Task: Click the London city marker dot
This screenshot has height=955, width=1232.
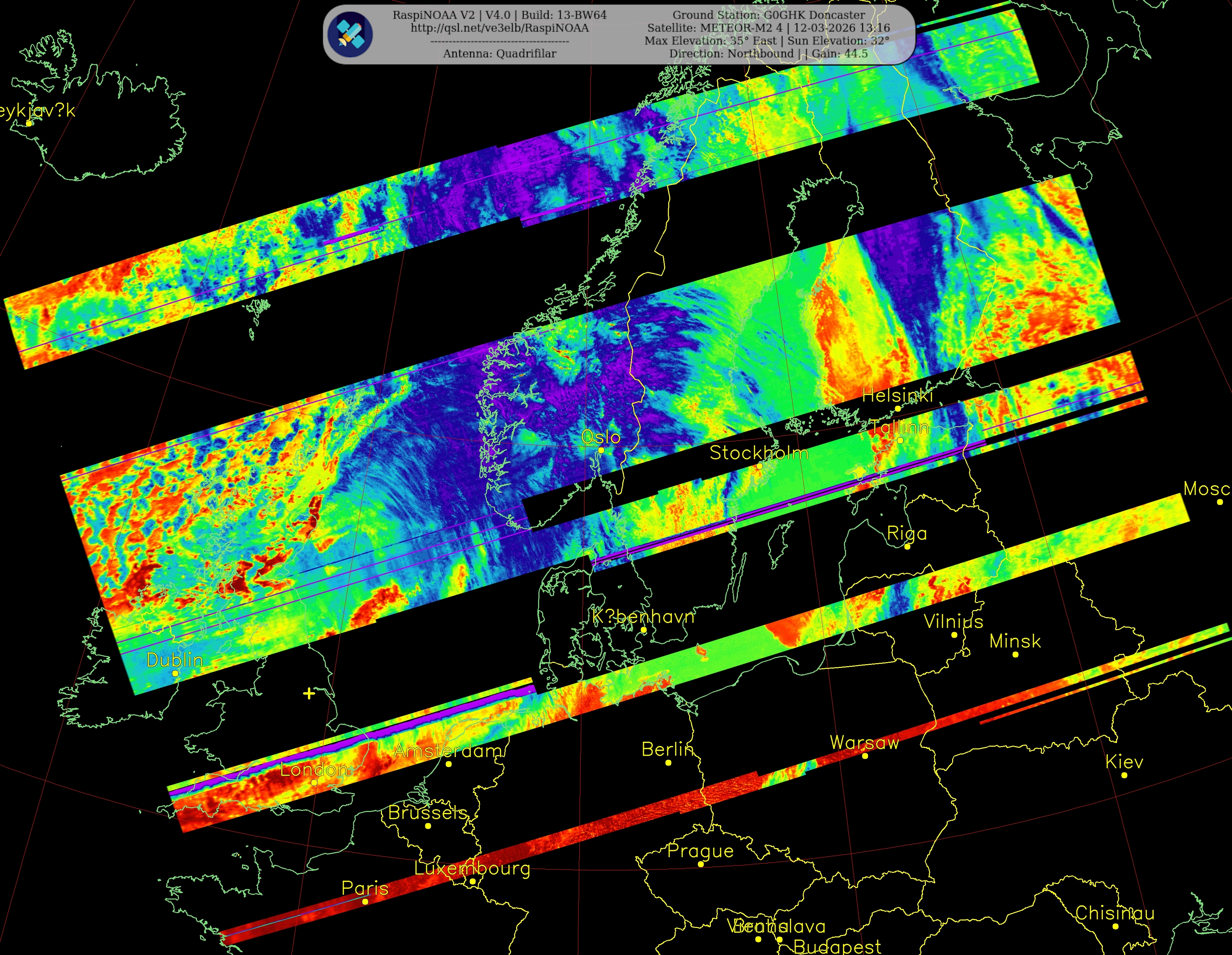Action: click(x=314, y=783)
